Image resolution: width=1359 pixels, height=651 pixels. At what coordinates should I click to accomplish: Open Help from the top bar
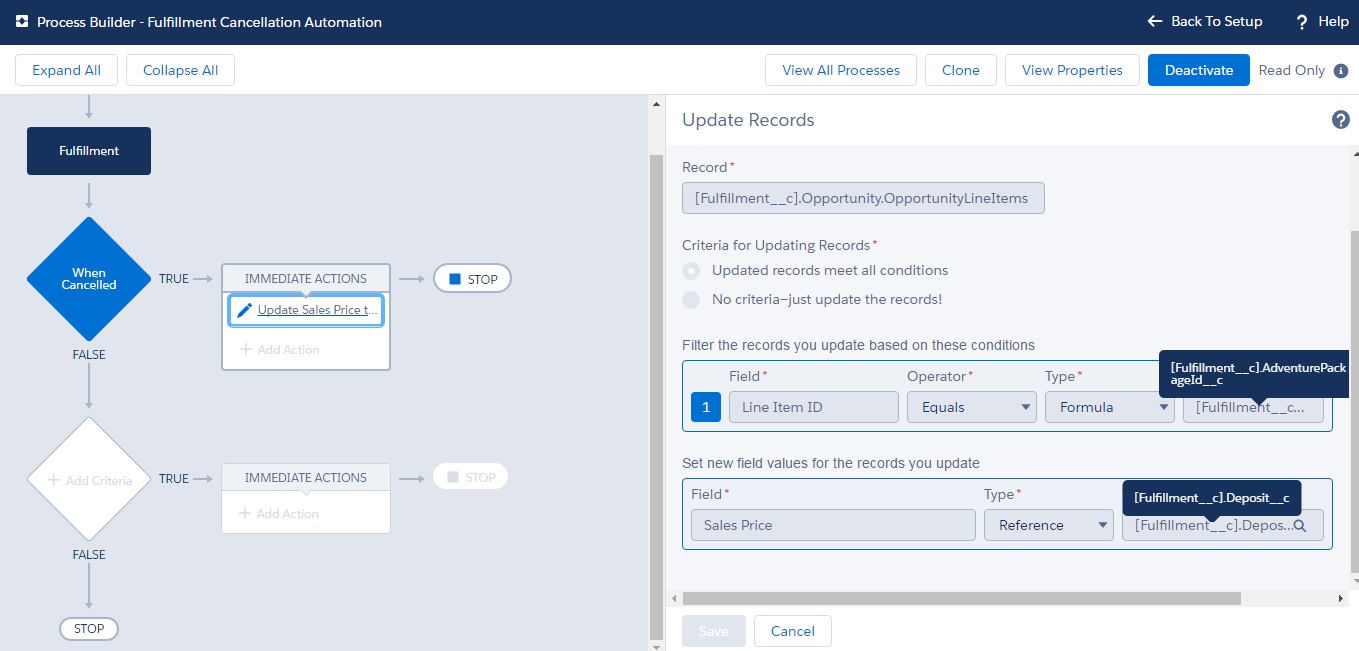point(1322,22)
